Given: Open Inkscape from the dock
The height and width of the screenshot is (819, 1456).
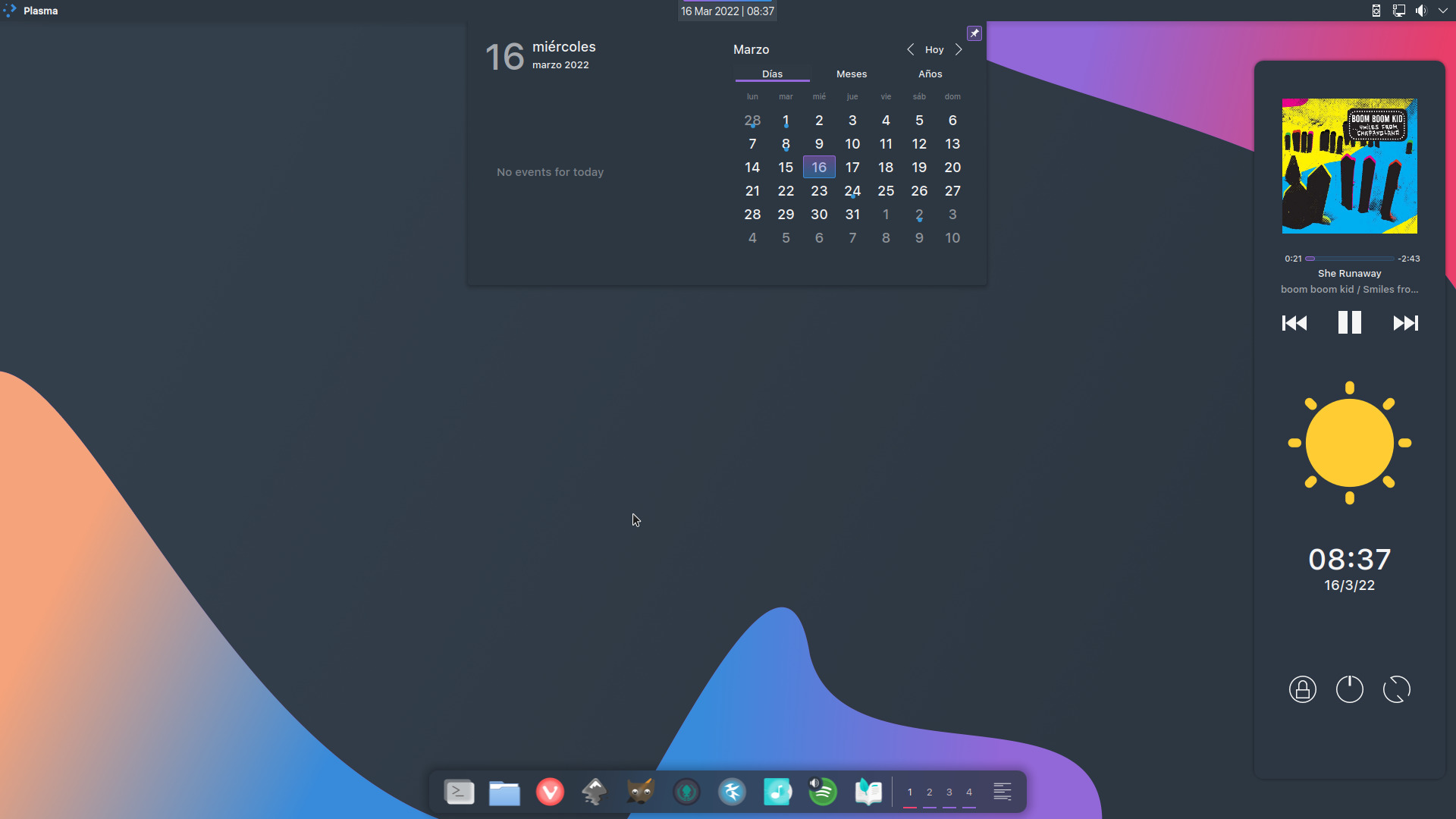Looking at the screenshot, I should (x=595, y=792).
